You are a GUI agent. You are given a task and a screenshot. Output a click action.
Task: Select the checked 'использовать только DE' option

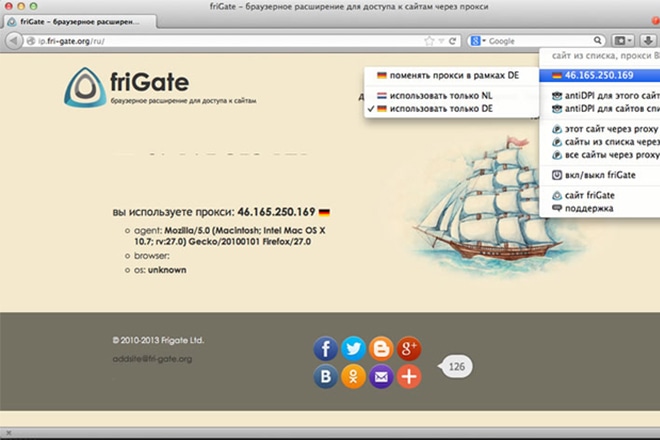tap(441, 108)
